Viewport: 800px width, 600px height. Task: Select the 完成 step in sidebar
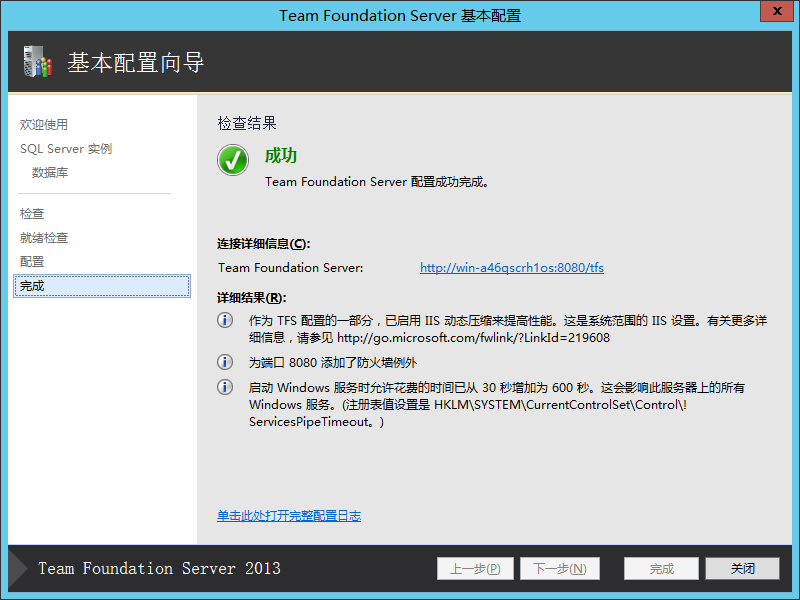[x=102, y=286]
